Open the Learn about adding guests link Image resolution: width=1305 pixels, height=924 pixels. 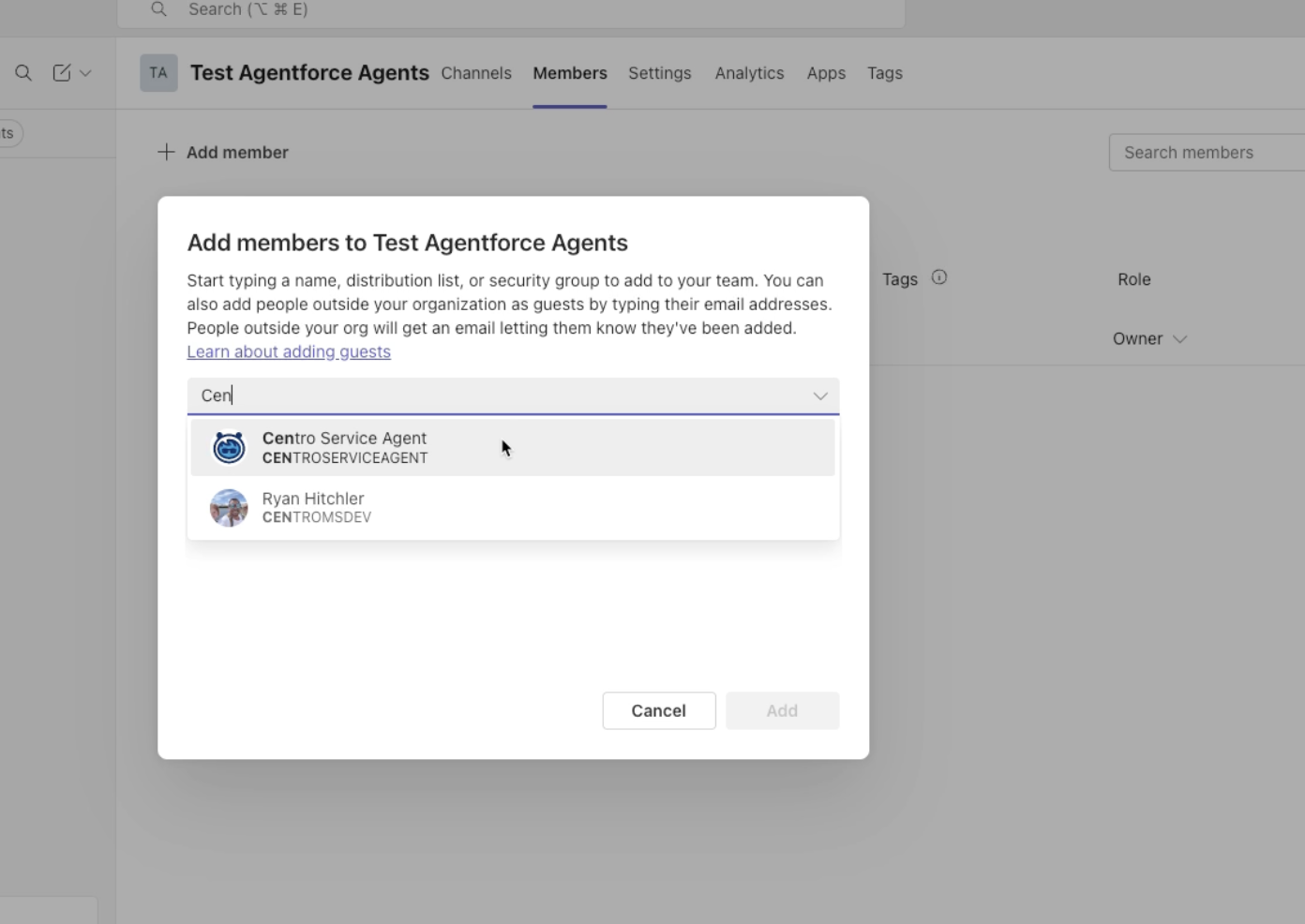[x=289, y=352]
